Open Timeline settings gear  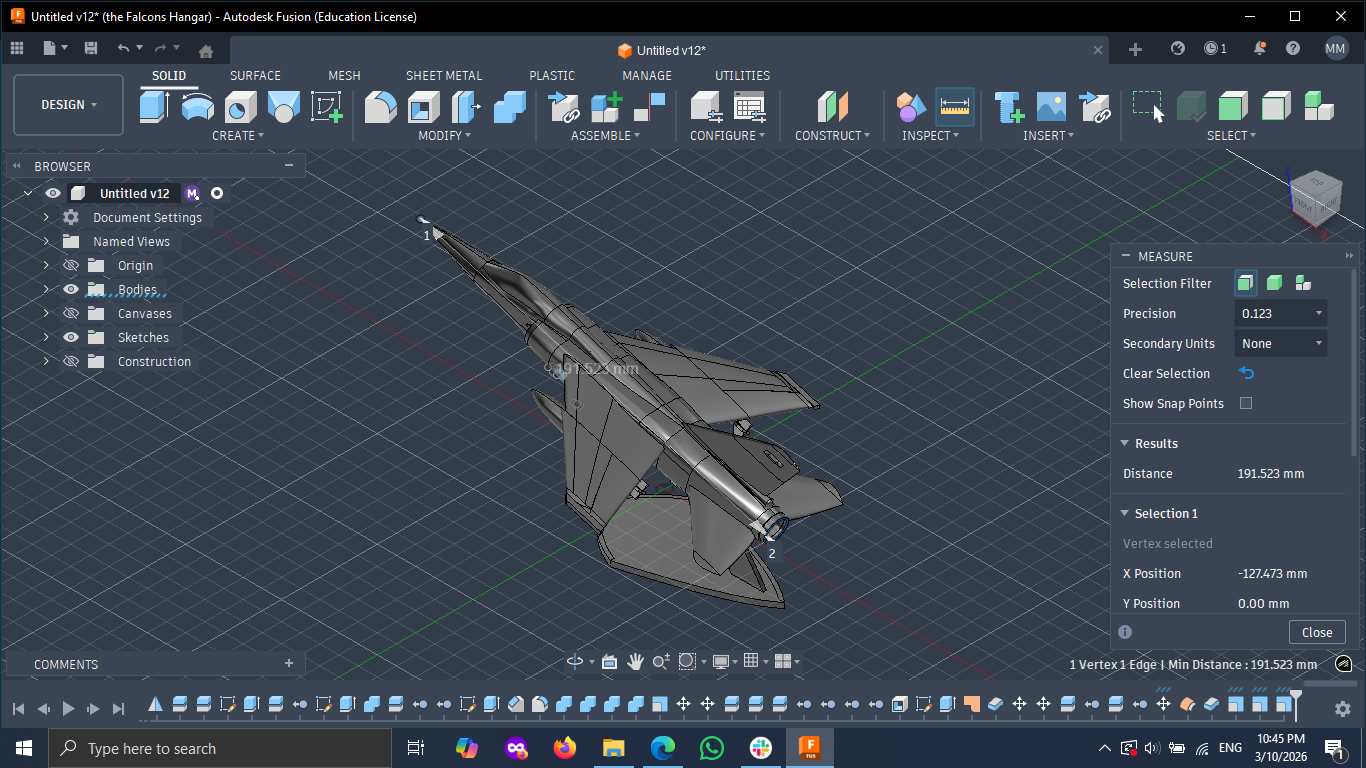tap(1343, 708)
